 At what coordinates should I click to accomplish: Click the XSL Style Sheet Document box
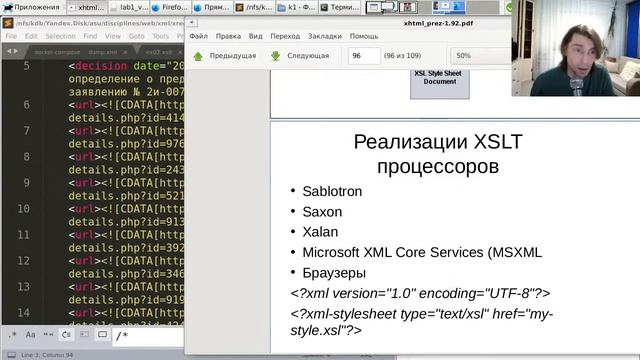point(440,84)
